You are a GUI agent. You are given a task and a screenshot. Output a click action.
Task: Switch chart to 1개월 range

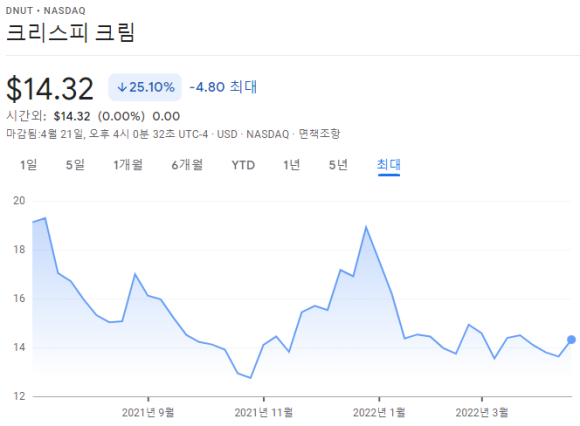(128, 165)
